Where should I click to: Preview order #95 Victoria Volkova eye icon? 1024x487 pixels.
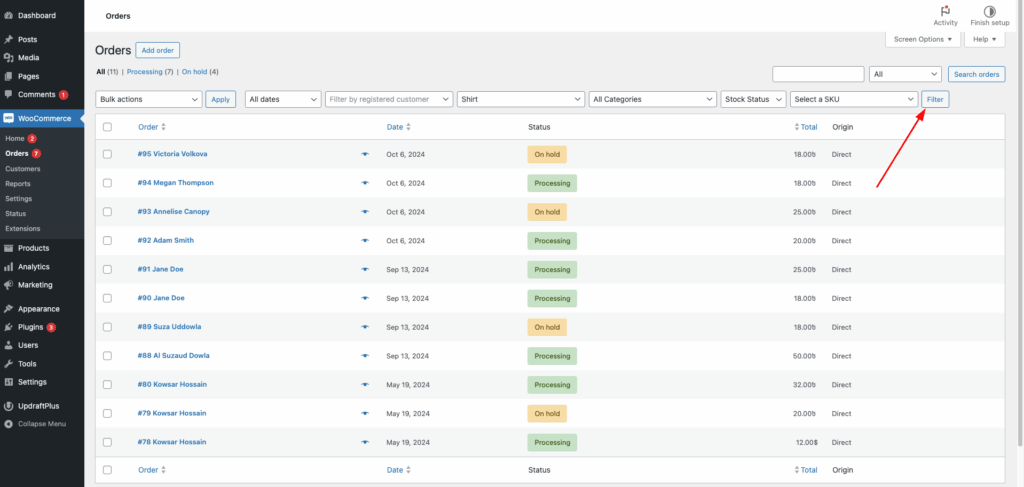pyautogui.click(x=365, y=154)
